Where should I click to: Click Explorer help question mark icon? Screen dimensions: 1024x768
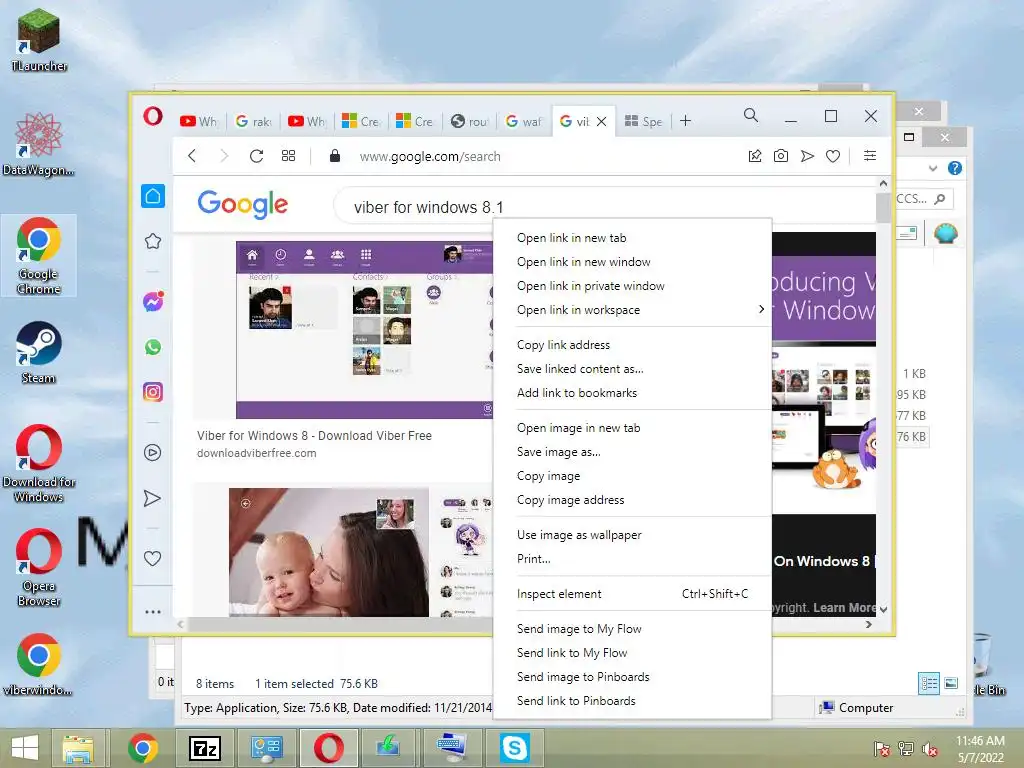955,168
